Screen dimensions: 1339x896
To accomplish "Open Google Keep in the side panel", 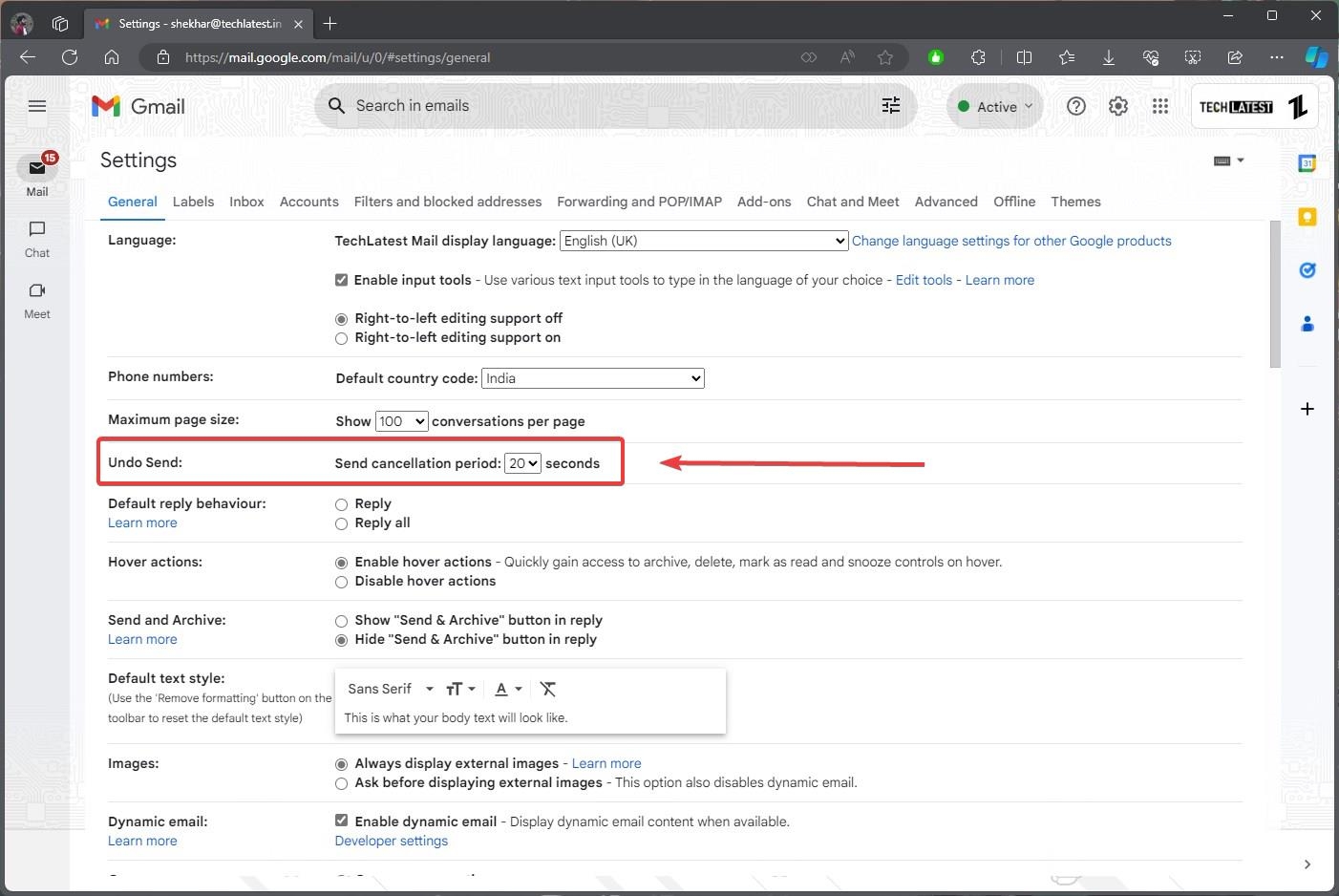I will click(1307, 216).
